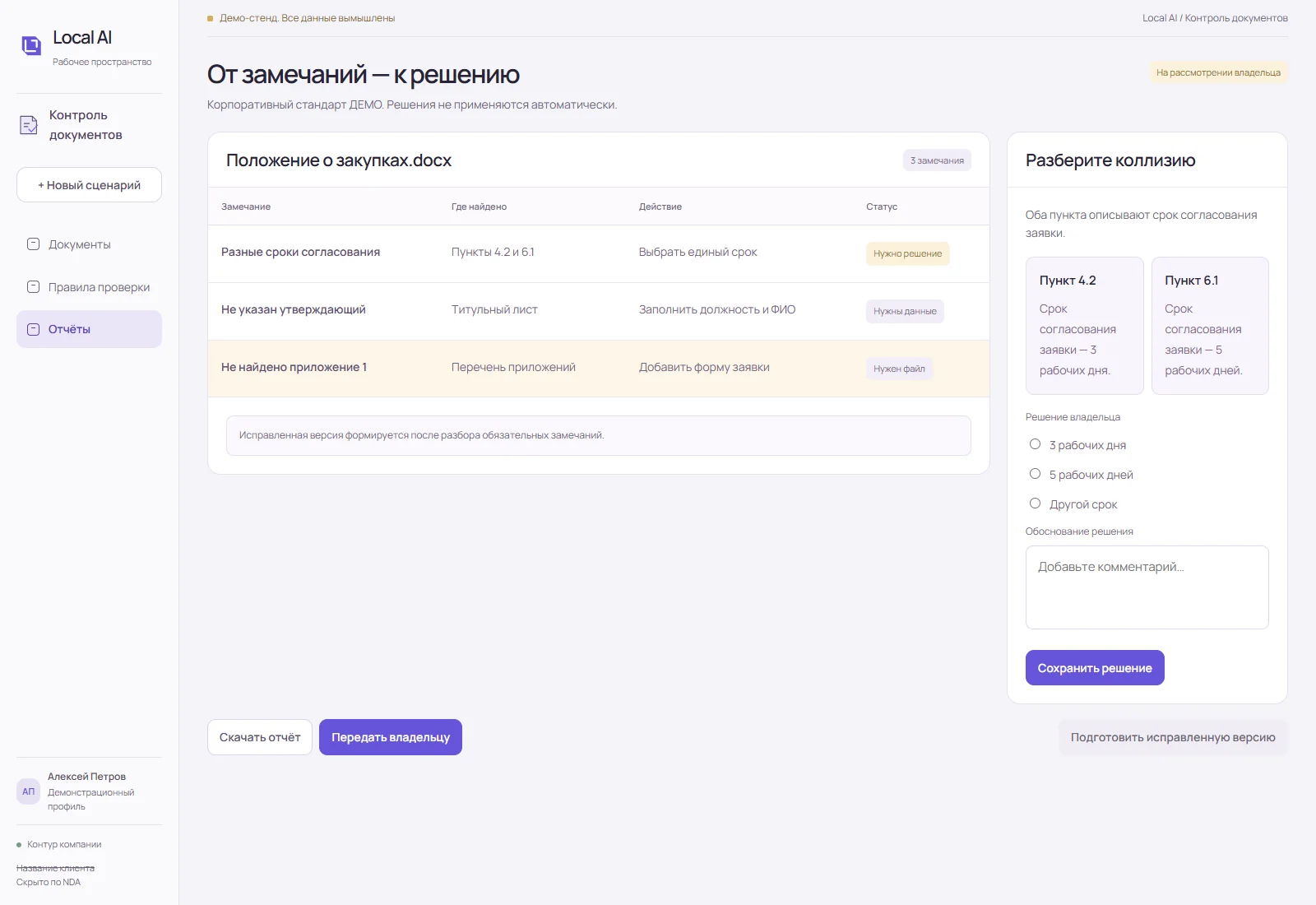Click the Титульный лист cell
1316x905 pixels.
pyautogui.click(x=494, y=309)
